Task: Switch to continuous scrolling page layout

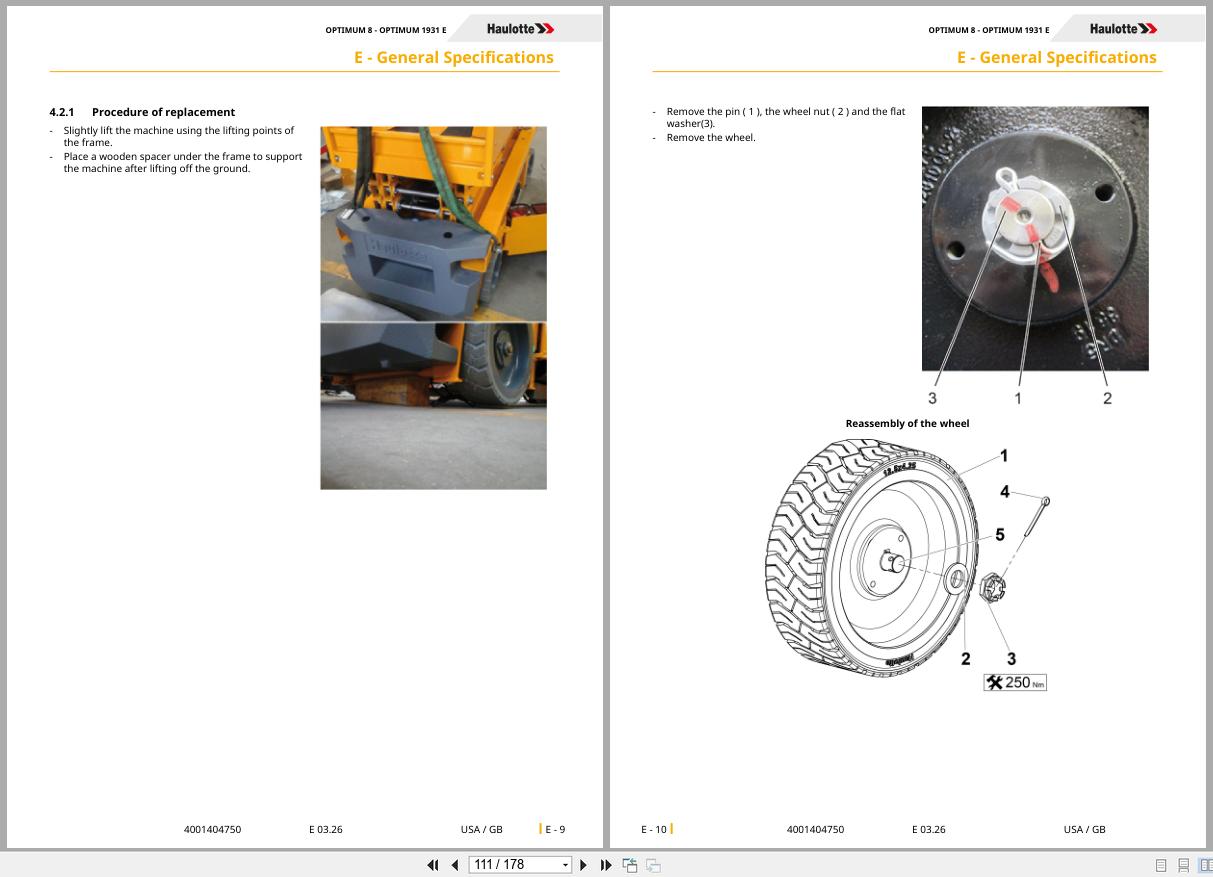Action: click(1183, 865)
